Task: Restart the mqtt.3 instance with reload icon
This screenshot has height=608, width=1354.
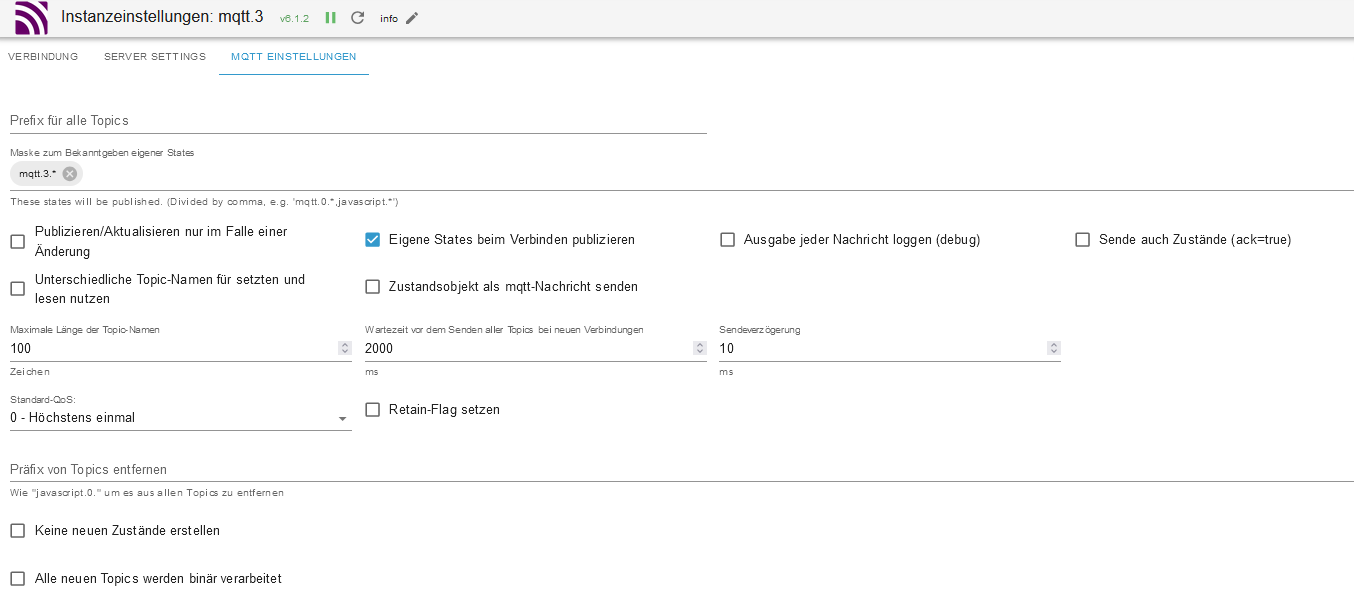Action: pyautogui.click(x=358, y=18)
